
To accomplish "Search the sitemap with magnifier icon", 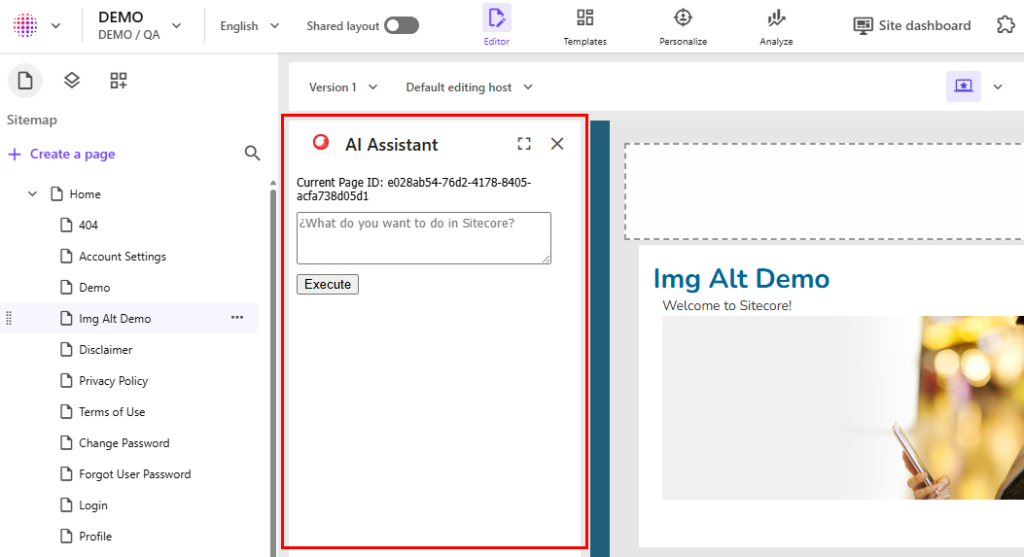I will pyautogui.click(x=252, y=153).
